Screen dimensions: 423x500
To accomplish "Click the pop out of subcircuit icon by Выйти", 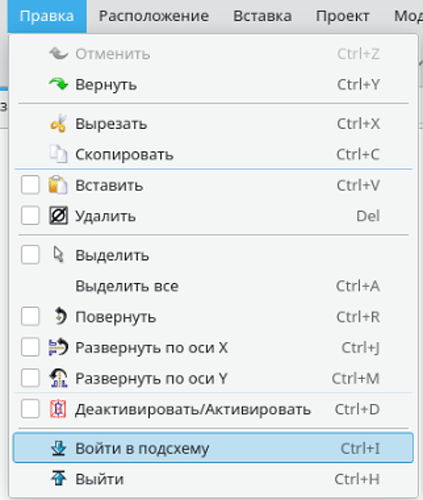I will [x=59, y=479].
